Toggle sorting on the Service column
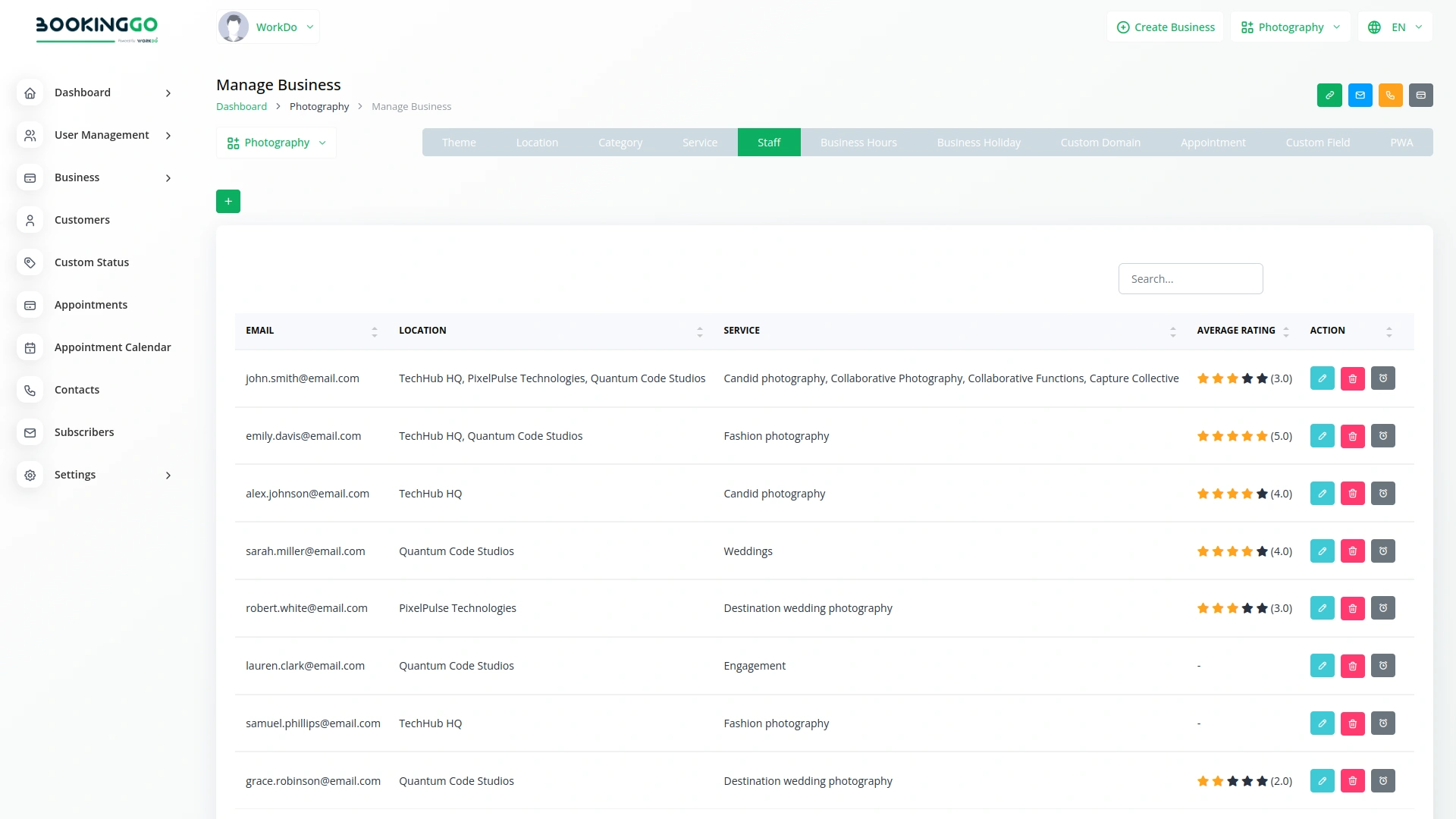This screenshot has height=819, width=1456. click(1173, 331)
